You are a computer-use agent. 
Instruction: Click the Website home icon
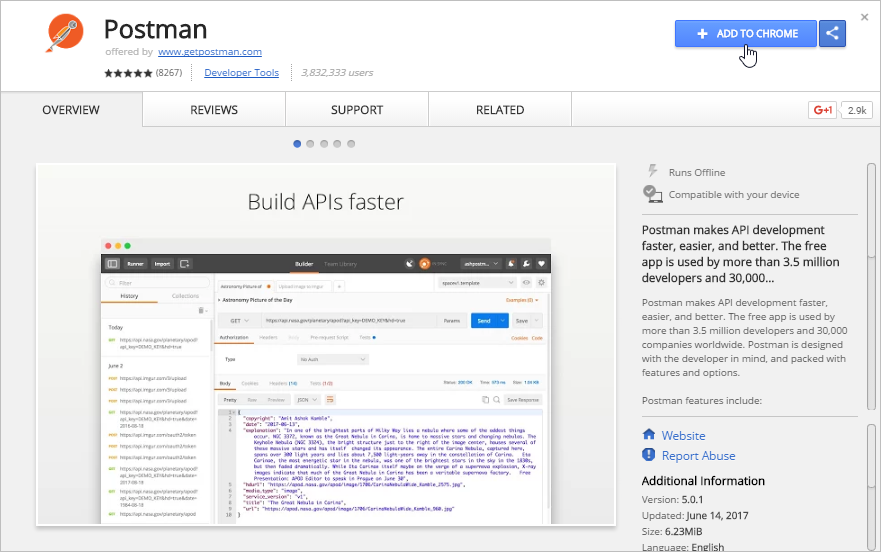(649, 435)
